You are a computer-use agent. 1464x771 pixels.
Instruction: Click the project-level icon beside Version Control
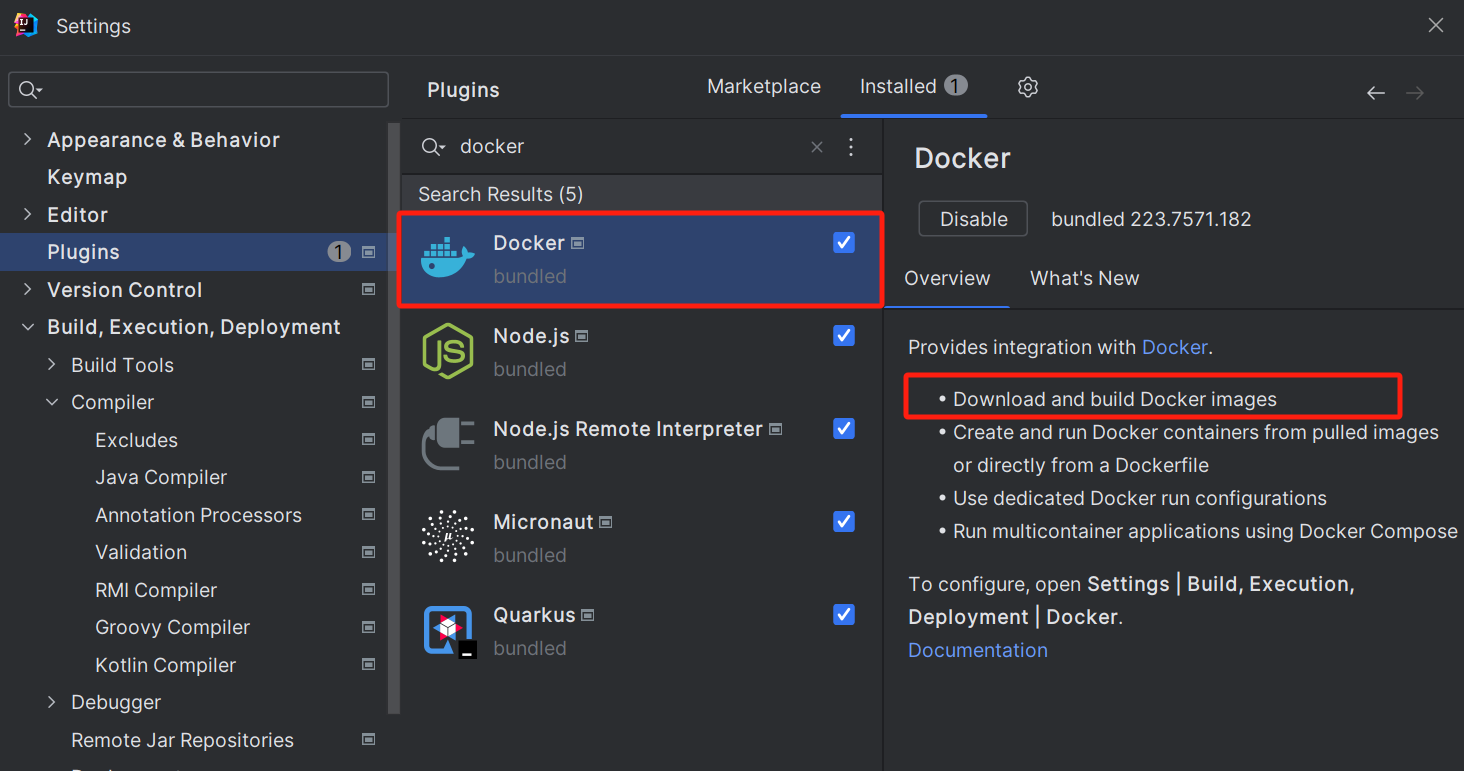coord(369,290)
